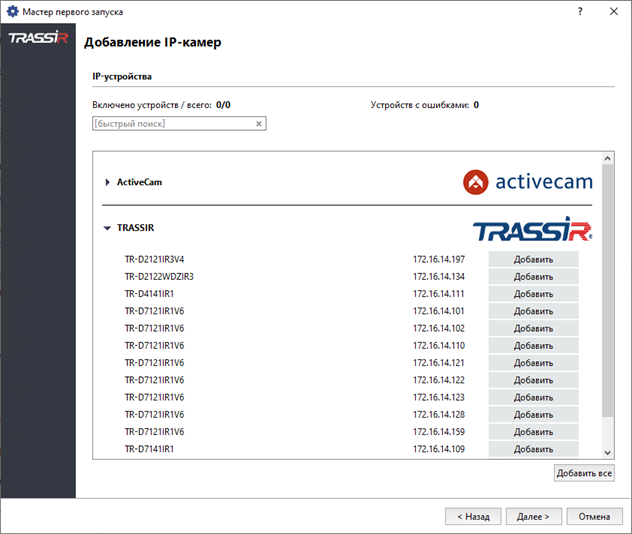Cancel the wizard with Отмена
The height and width of the screenshot is (534, 632).
(594, 517)
